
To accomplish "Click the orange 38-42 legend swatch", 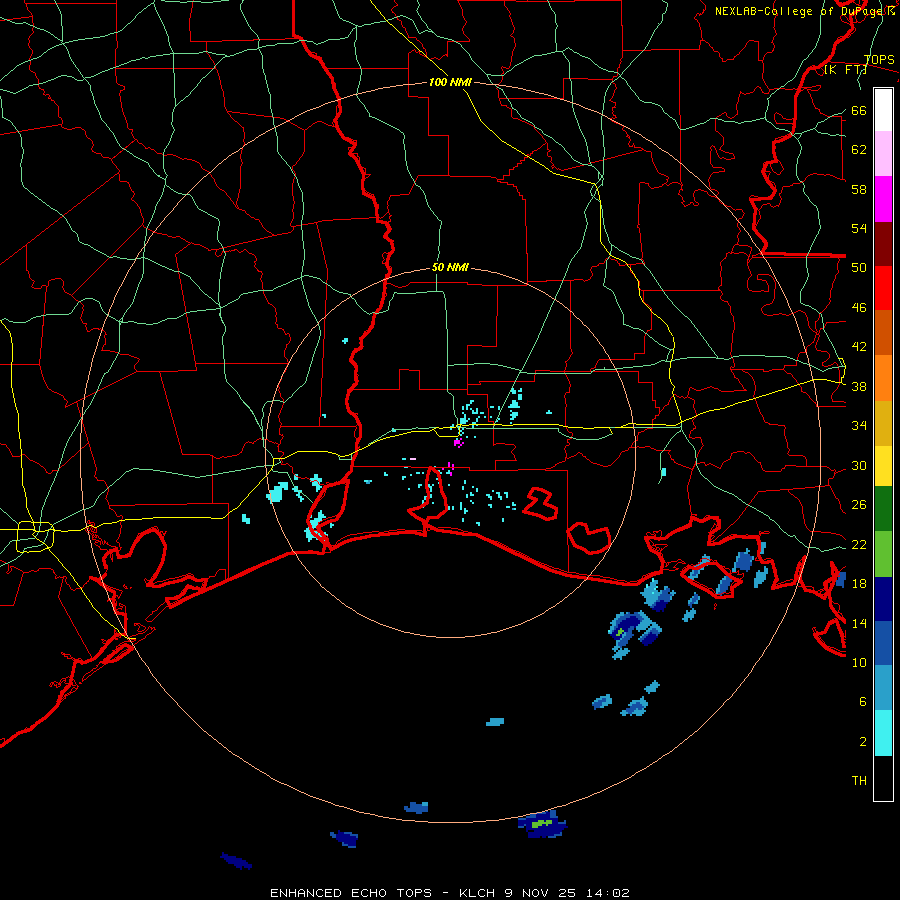I will tap(883, 378).
